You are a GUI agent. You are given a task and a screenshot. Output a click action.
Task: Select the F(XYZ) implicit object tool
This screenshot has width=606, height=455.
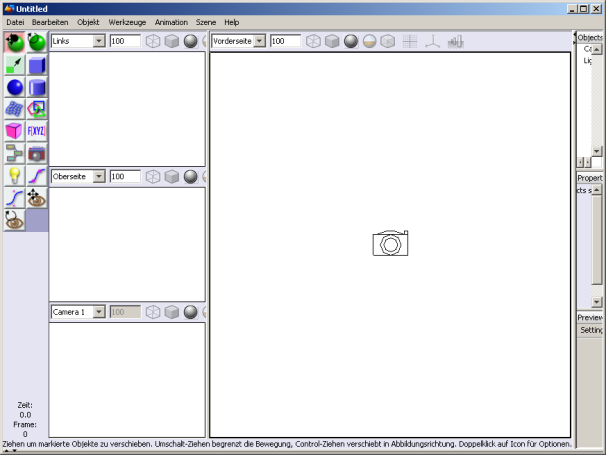pos(37,131)
